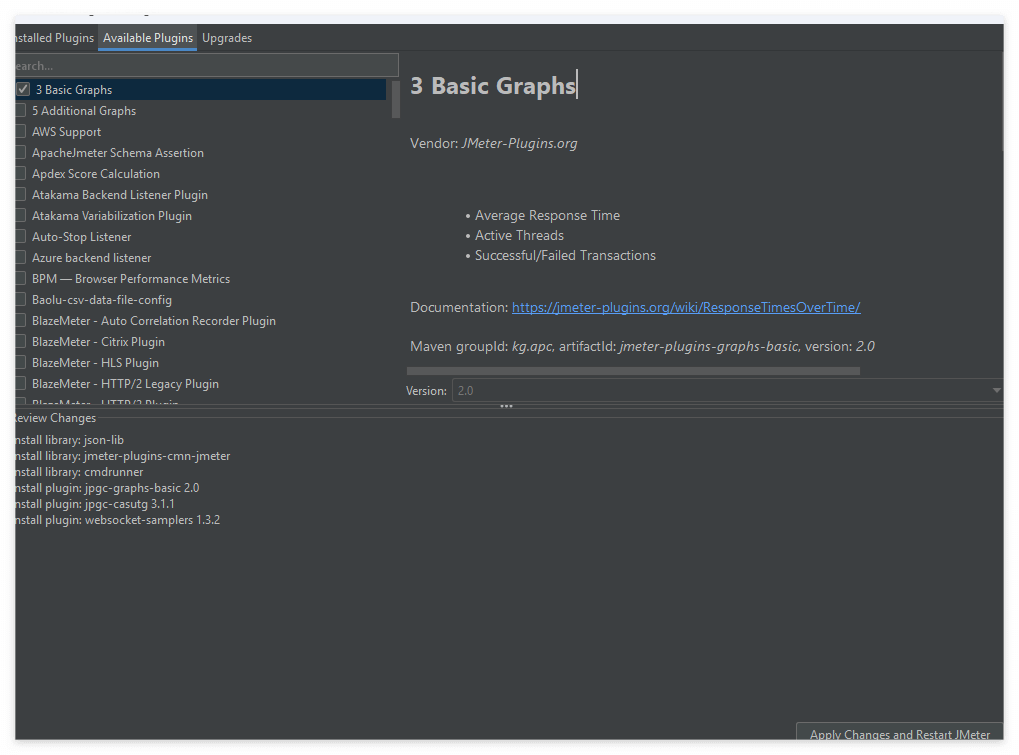Select the Azure backend listener entry
1019x755 pixels.
point(92,258)
